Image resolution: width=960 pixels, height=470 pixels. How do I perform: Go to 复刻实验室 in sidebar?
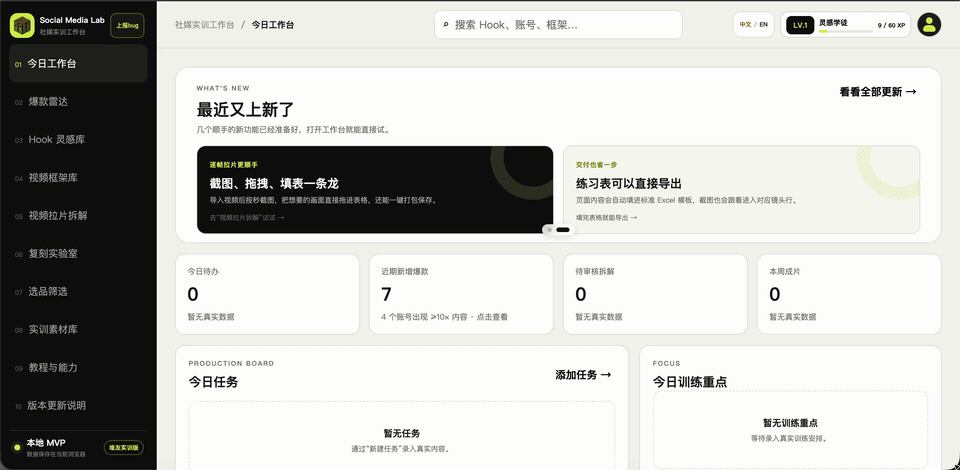click(x=78, y=253)
